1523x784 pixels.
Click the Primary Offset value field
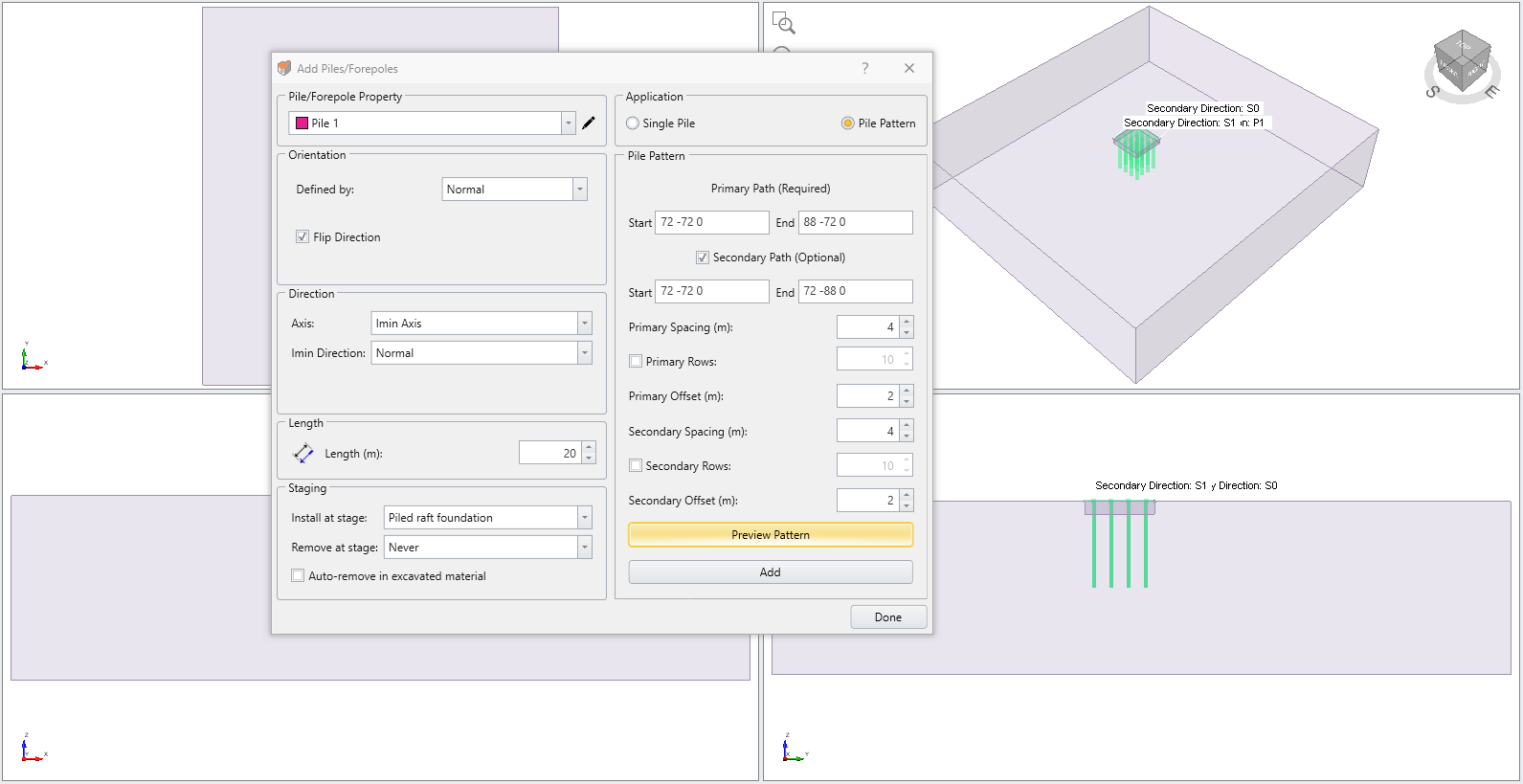[x=868, y=396]
